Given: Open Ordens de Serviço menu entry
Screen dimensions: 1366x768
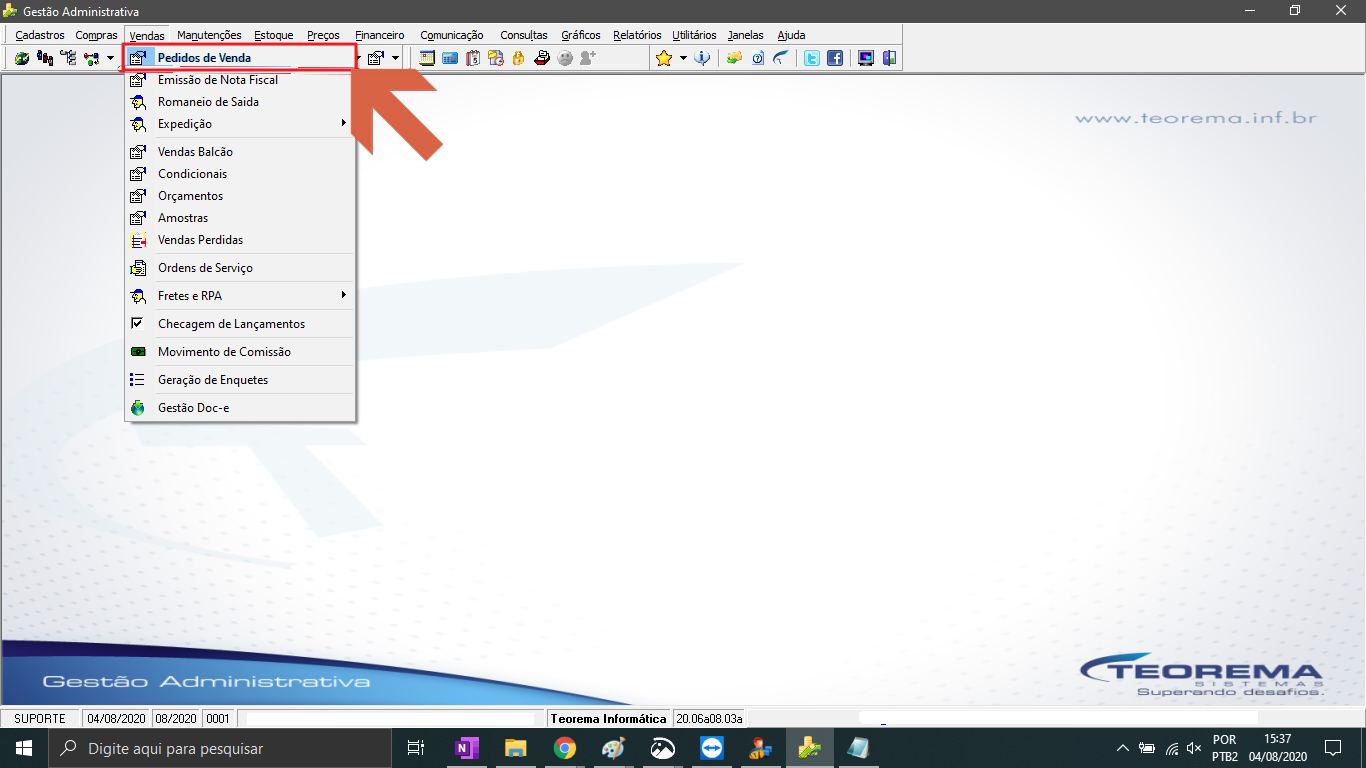Looking at the screenshot, I should pos(240,268).
